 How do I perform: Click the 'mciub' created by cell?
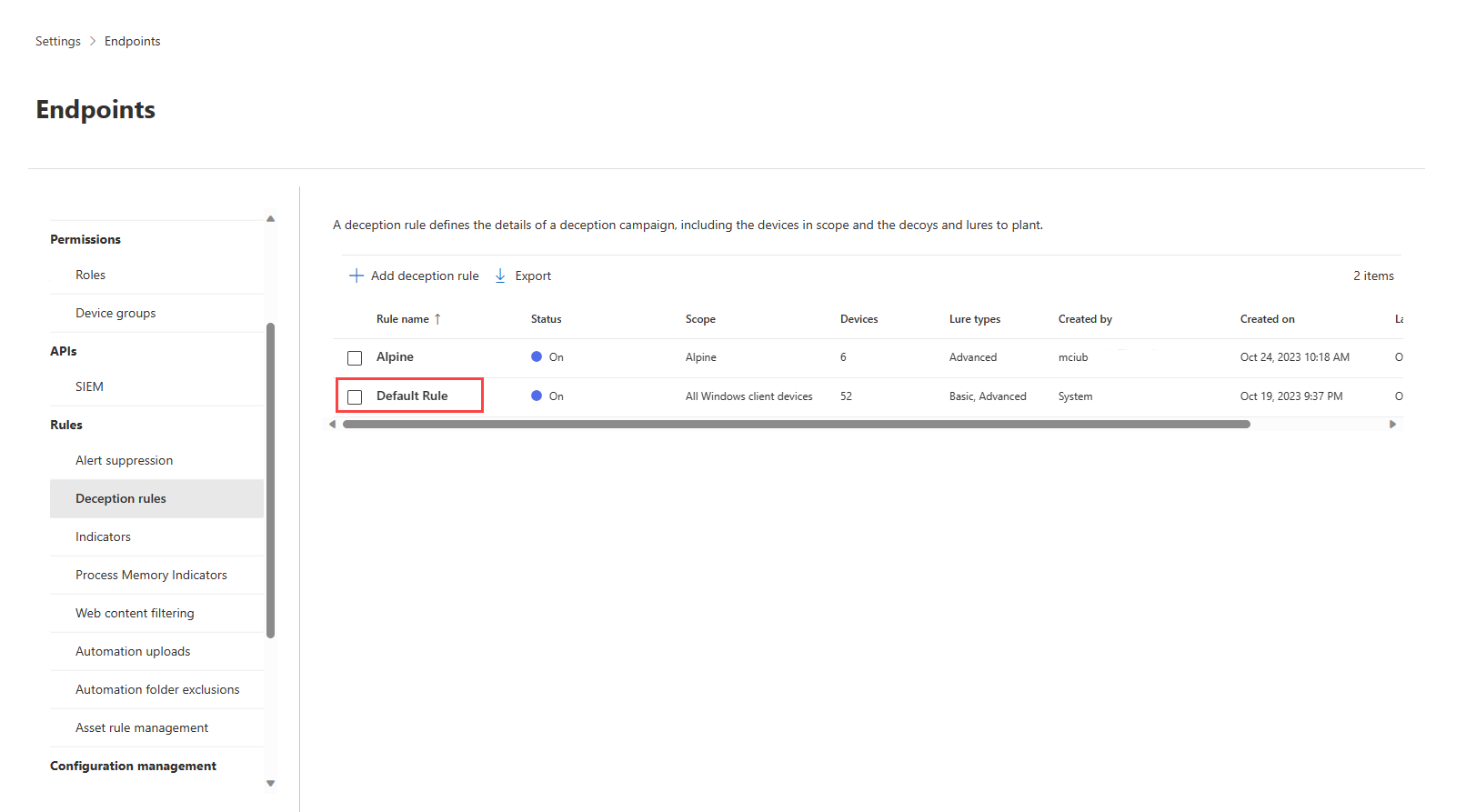[x=1073, y=357]
